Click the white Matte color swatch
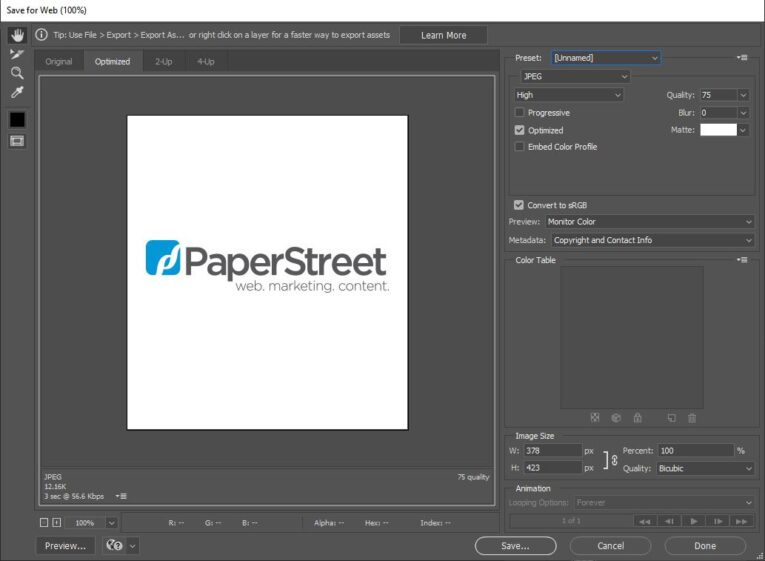The image size is (765, 561). 718,130
